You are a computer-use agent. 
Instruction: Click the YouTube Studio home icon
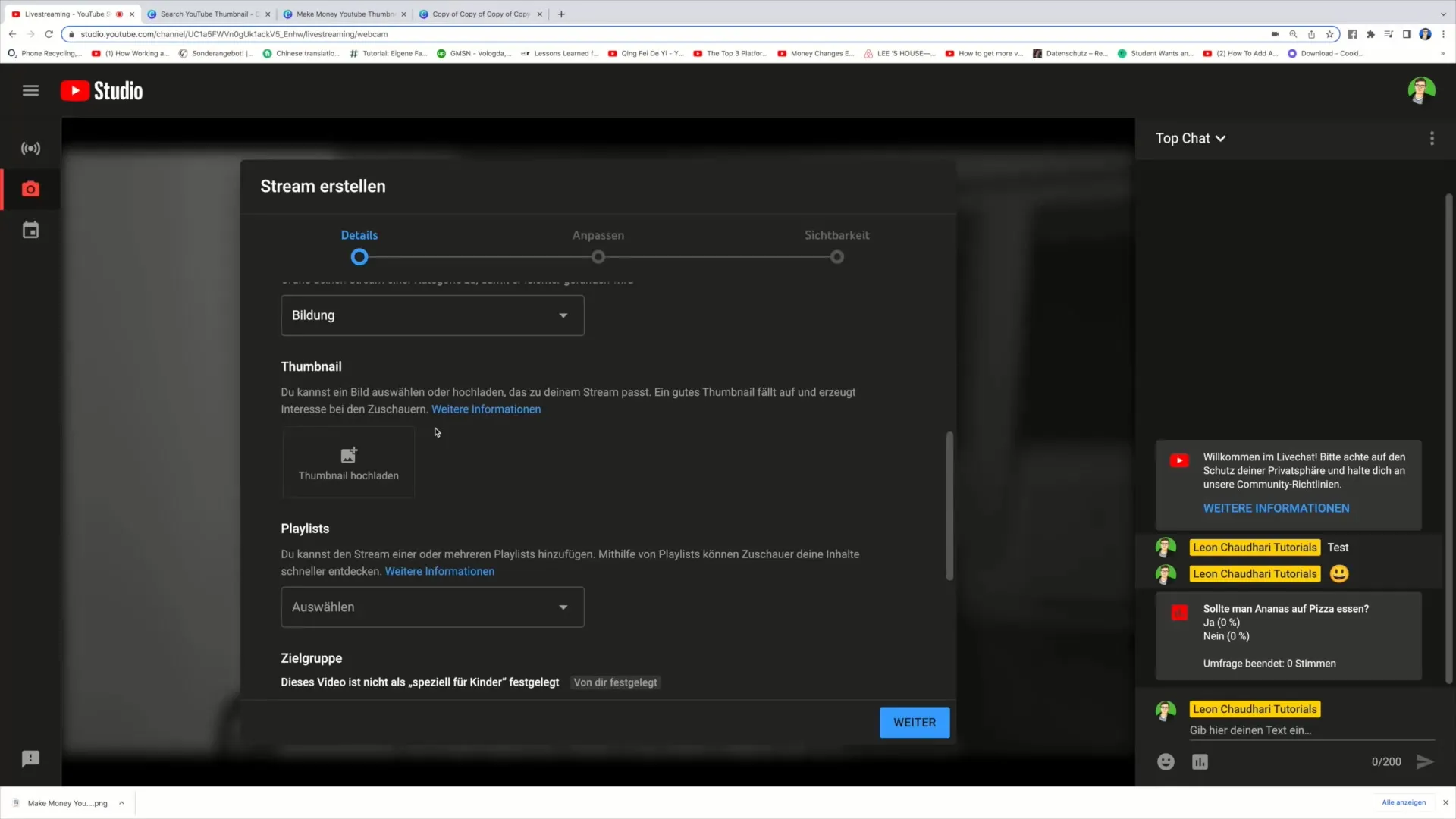pyautogui.click(x=101, y=90)
